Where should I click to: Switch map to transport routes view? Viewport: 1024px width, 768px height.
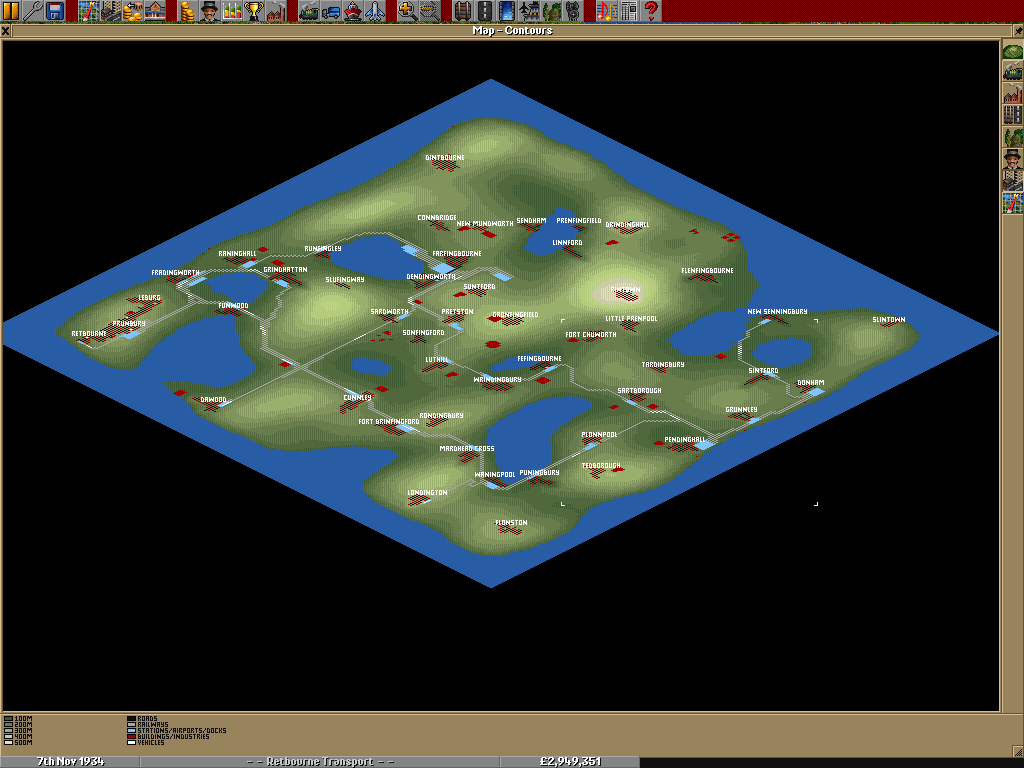(1013, 114)
